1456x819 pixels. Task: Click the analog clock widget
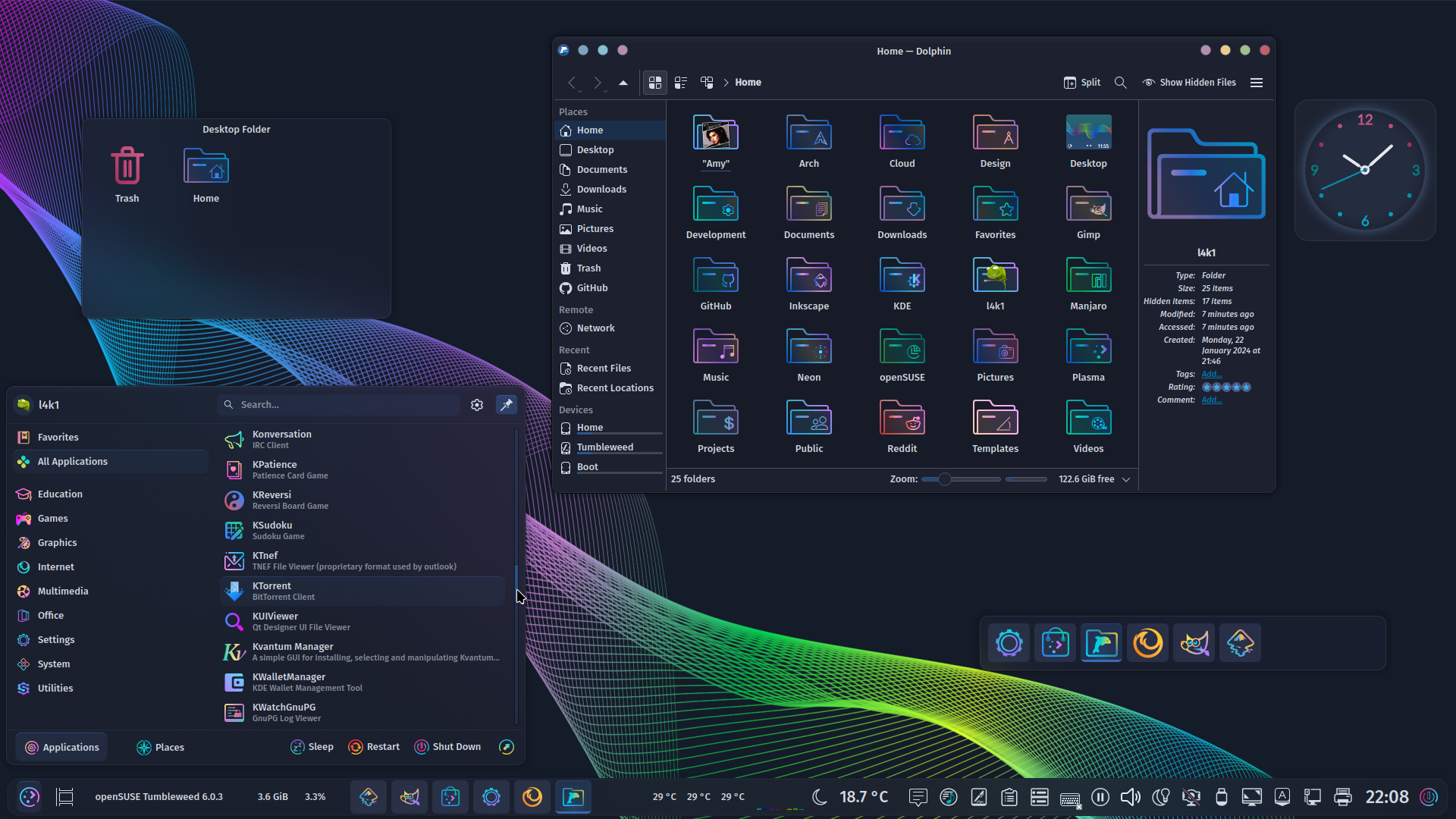coord(1365,170)
